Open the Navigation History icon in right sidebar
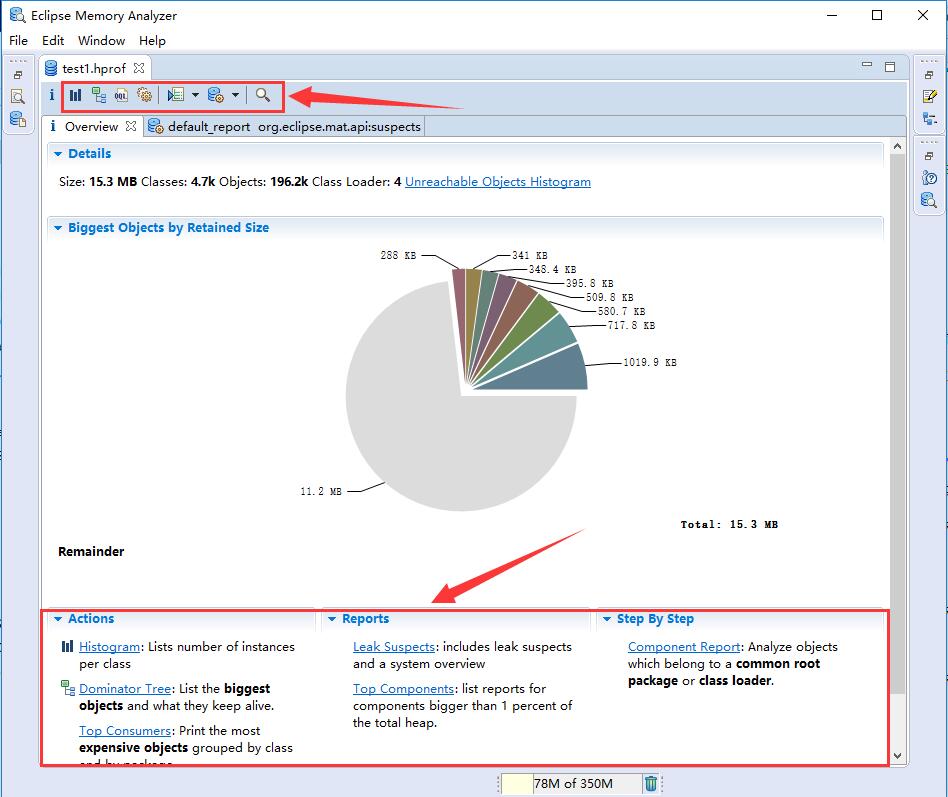Screen dimensions: 948x797 pos(930,119)
